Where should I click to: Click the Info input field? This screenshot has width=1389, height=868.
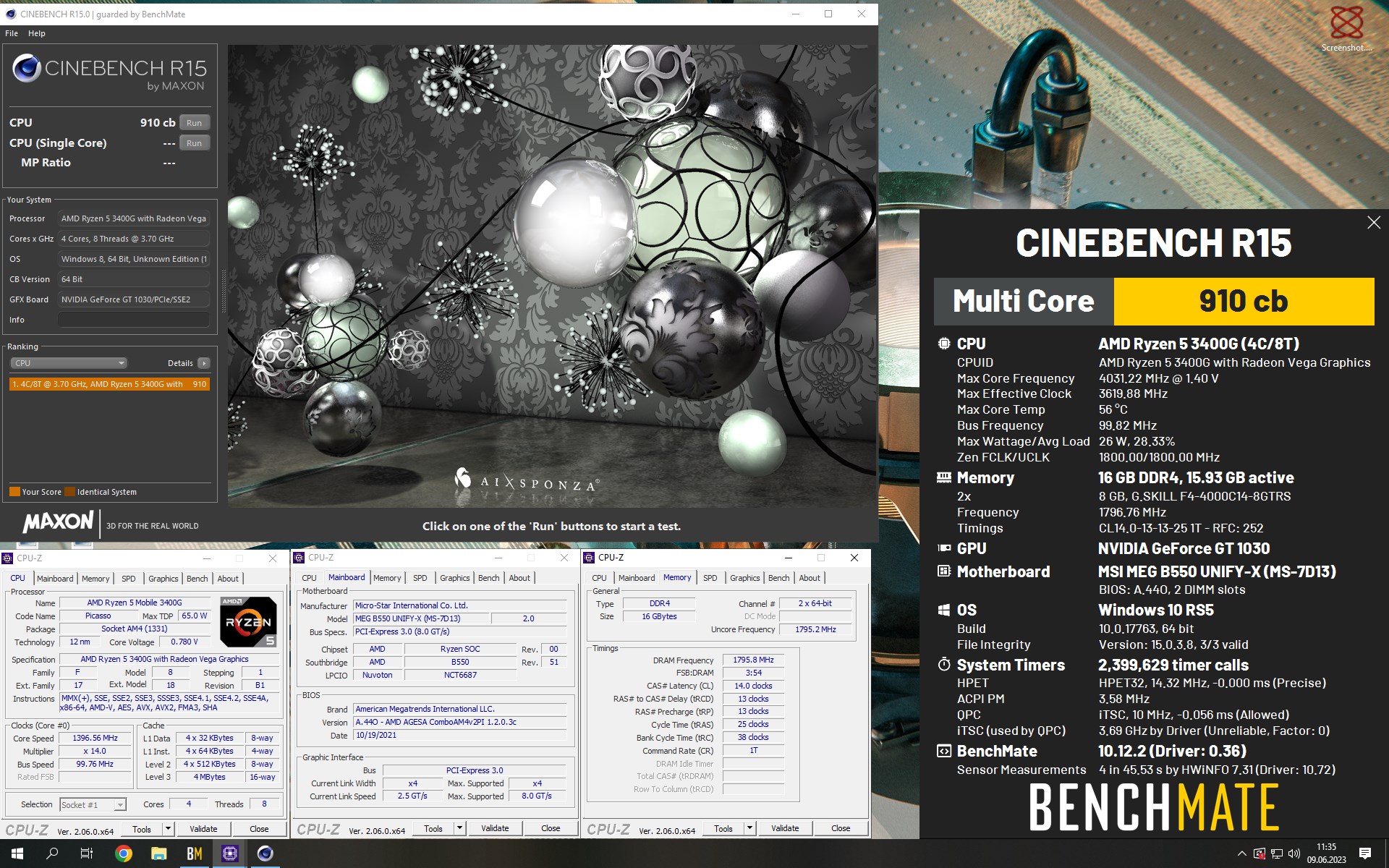click(x=134, y=320)
